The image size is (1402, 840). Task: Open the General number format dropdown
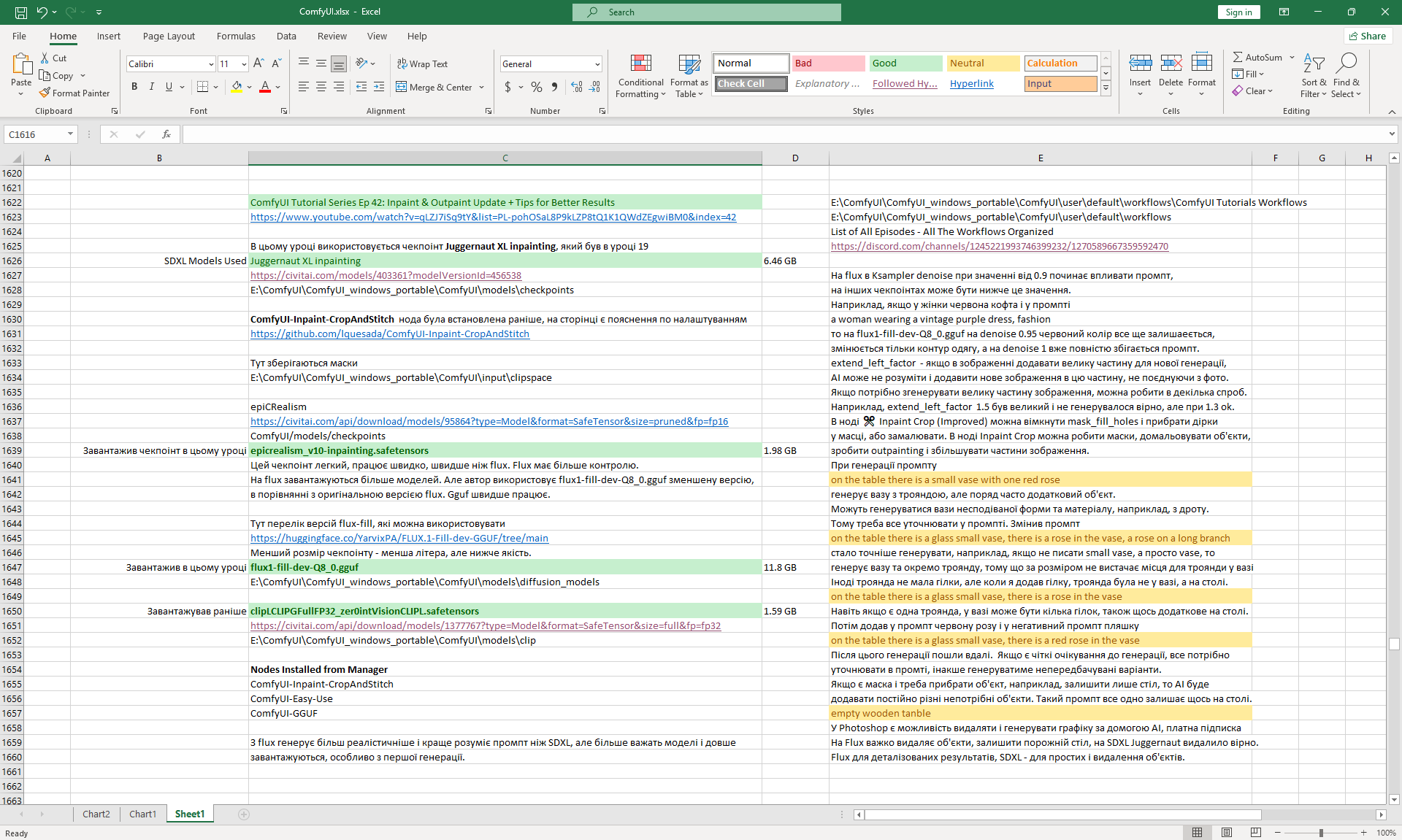[597, 64]
